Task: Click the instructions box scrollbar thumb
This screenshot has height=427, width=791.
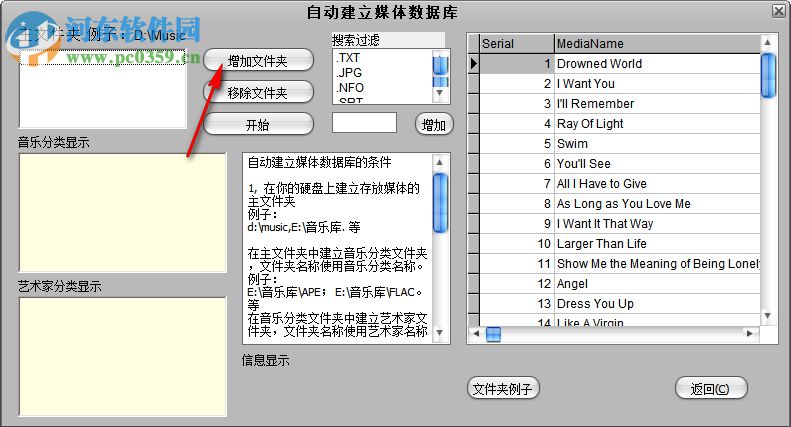Action: [x=440, y=203]
